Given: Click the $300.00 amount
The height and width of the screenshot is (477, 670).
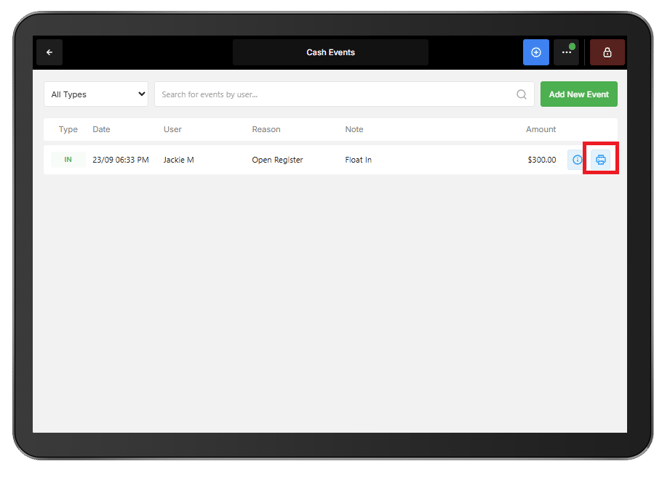Looking at the screenshot, I should click(542, 160).
